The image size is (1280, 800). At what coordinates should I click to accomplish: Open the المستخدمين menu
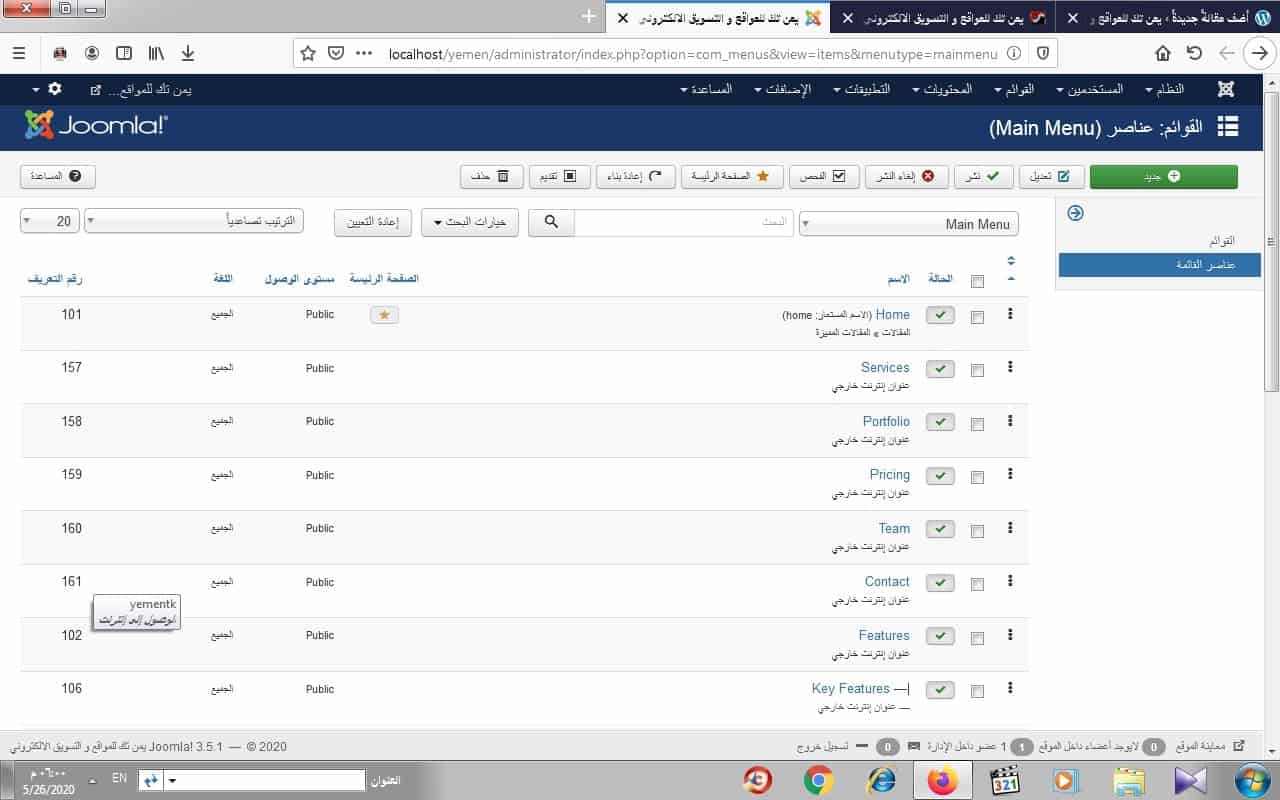click(x=1089, y=89)
